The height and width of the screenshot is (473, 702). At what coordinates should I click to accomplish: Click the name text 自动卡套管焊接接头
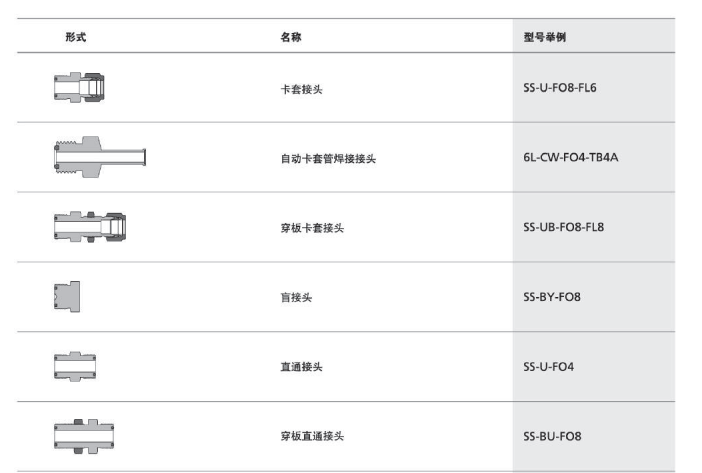tap(328, 158)
